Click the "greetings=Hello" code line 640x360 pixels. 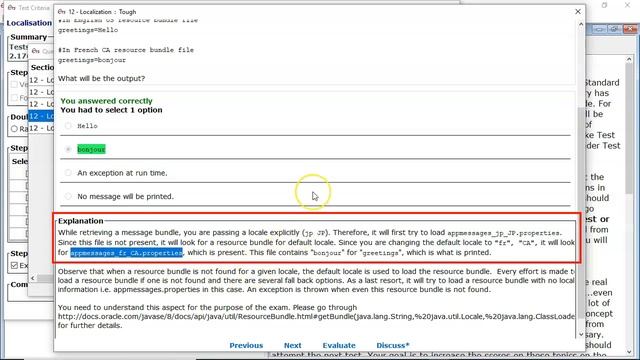point(88,30)
